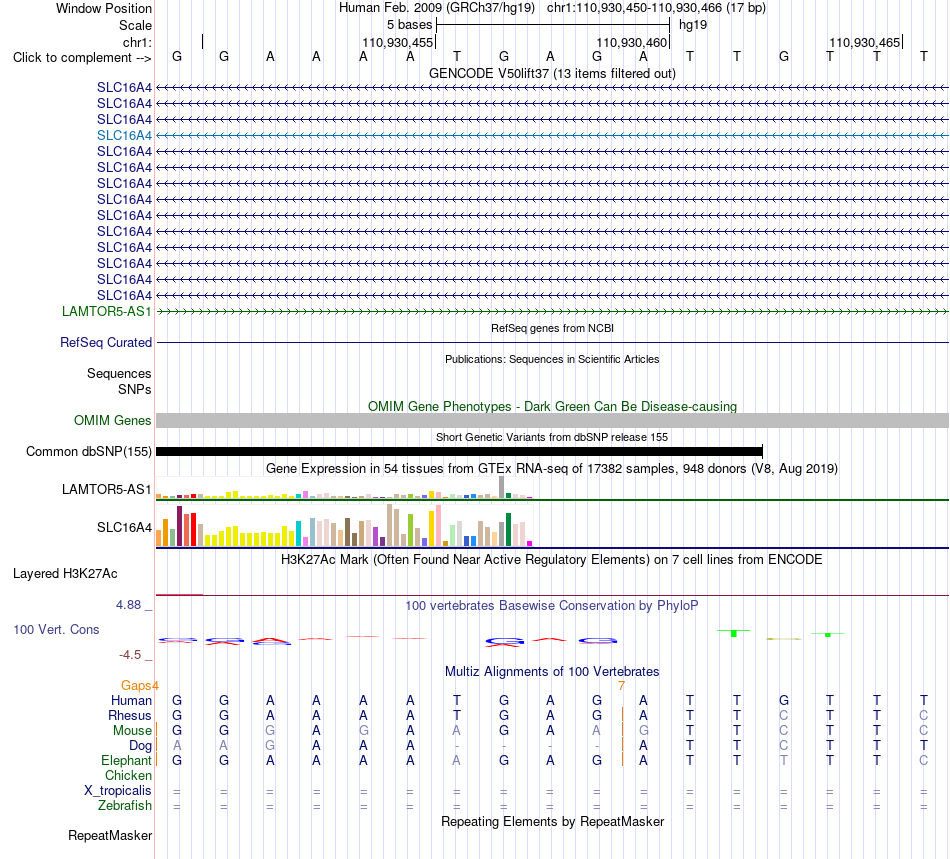
Task: Open the GENCODE V50lift37 track title
Action: 552,73
